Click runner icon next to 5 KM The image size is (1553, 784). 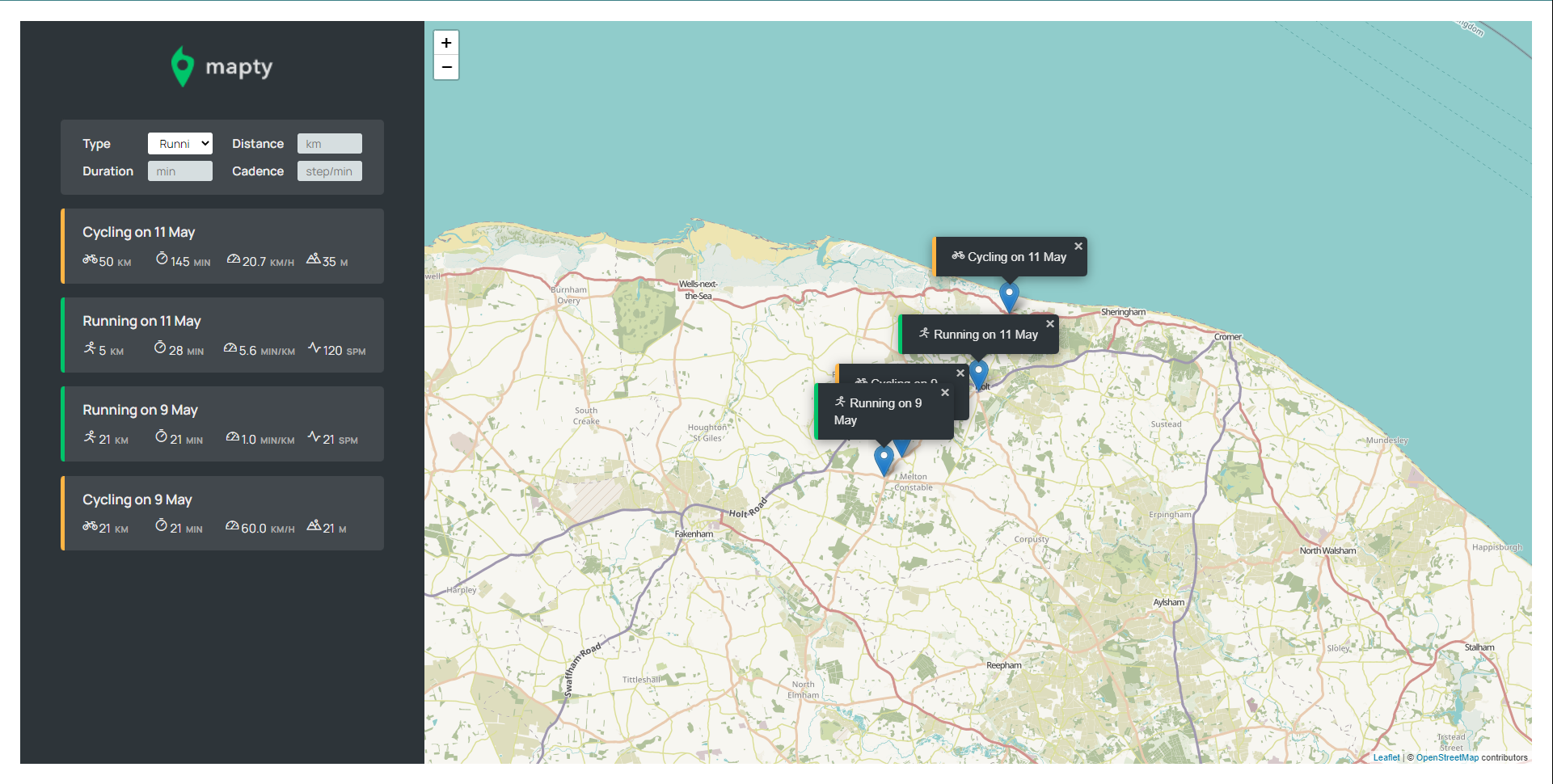click(90, 348)
